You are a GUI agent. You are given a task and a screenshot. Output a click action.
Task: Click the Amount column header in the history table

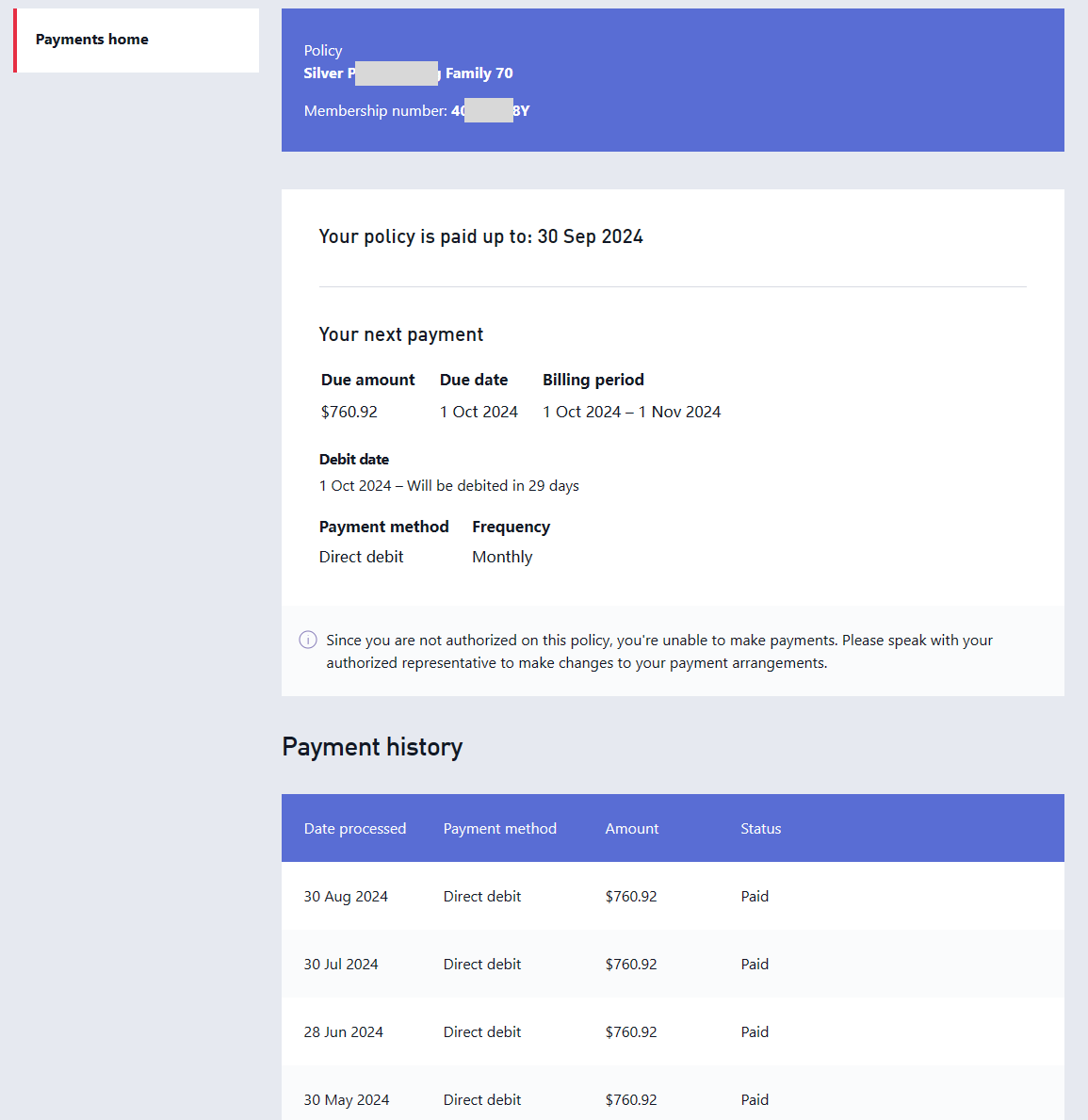coord(631,829)
